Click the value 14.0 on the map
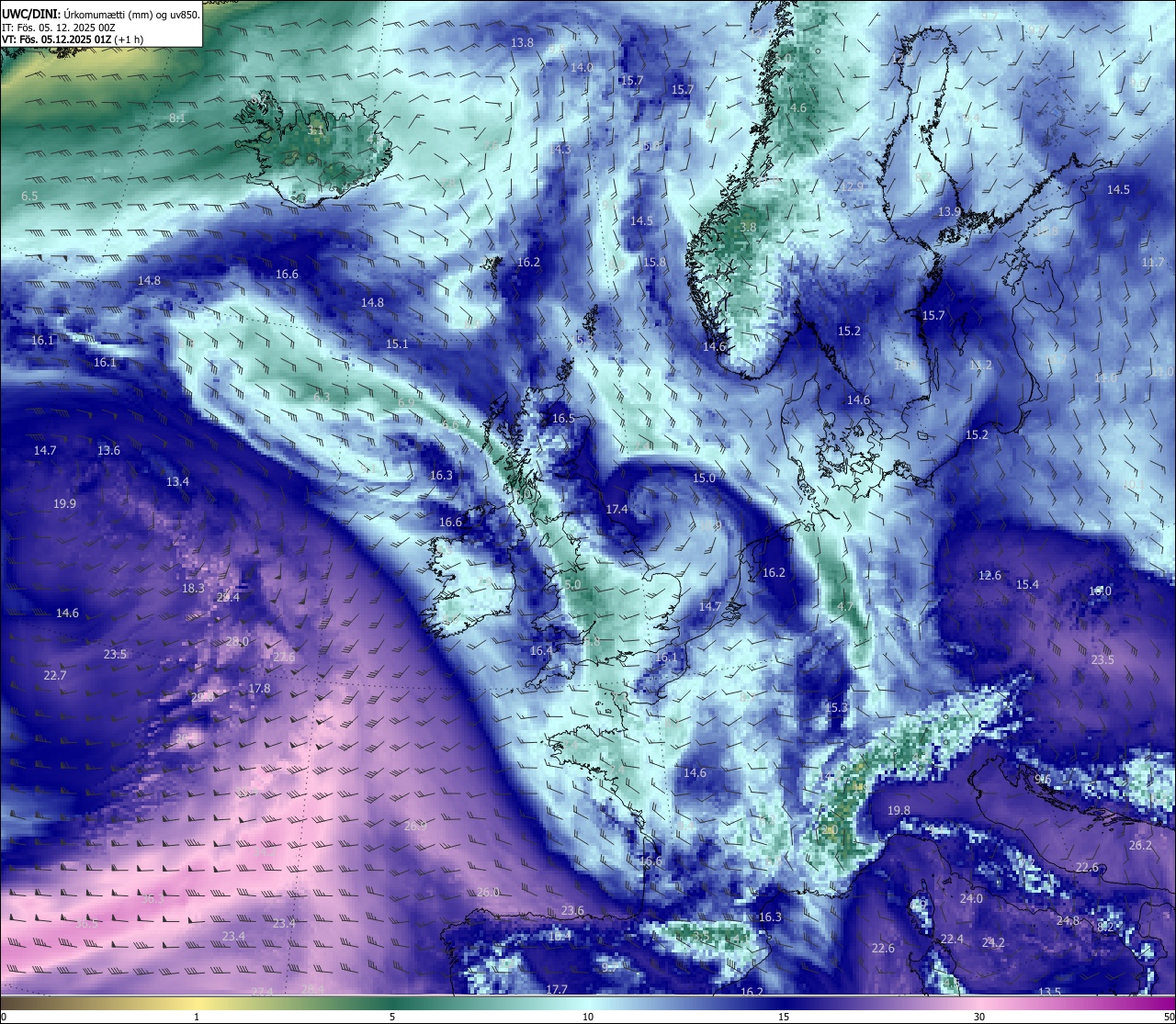Image resolution: width=1176 pixels, height=1024 pixels. 582,68
